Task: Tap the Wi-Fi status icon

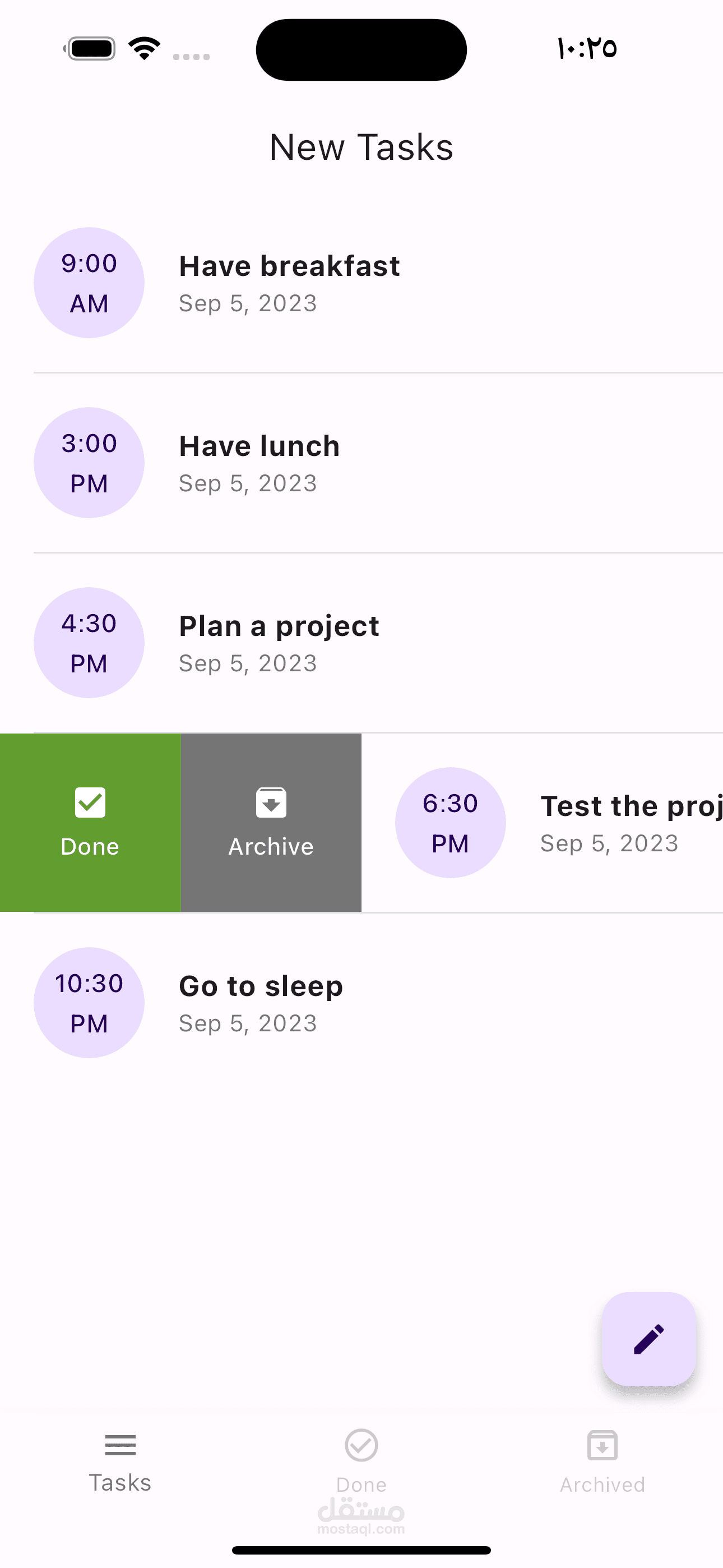Action: click(144, 49)
